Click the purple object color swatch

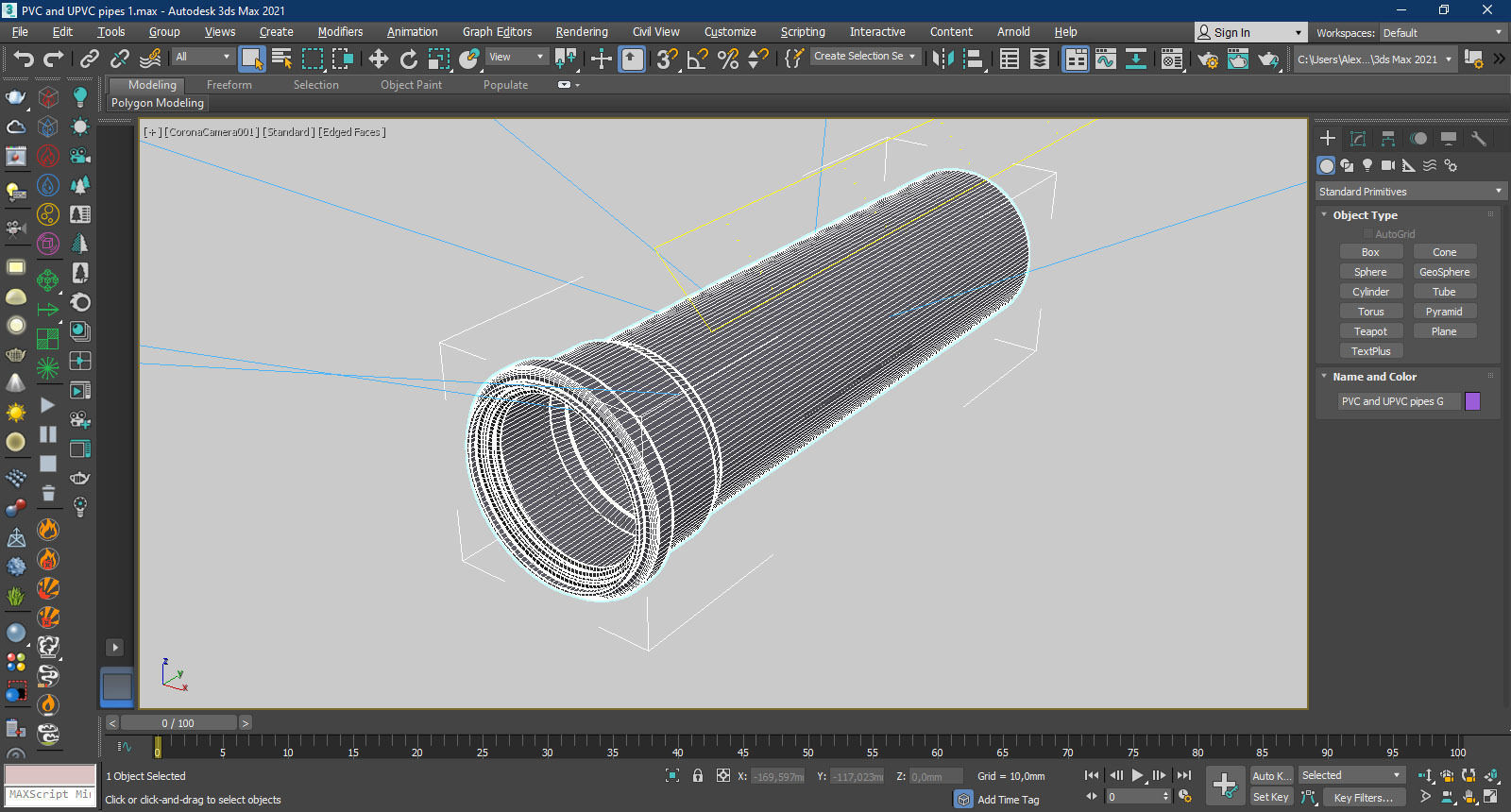pyautogui.click(x=1472, y=401)
